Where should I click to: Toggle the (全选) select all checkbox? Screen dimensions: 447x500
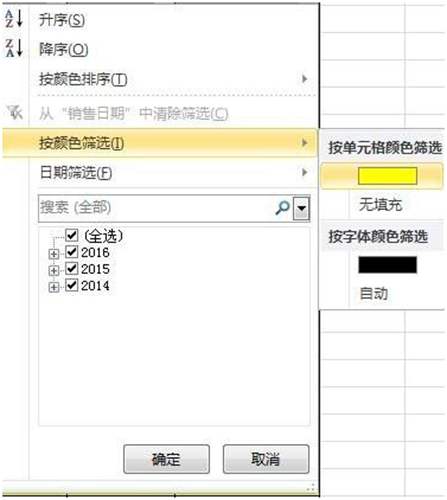pyautogui.click(x=72, y=235)
